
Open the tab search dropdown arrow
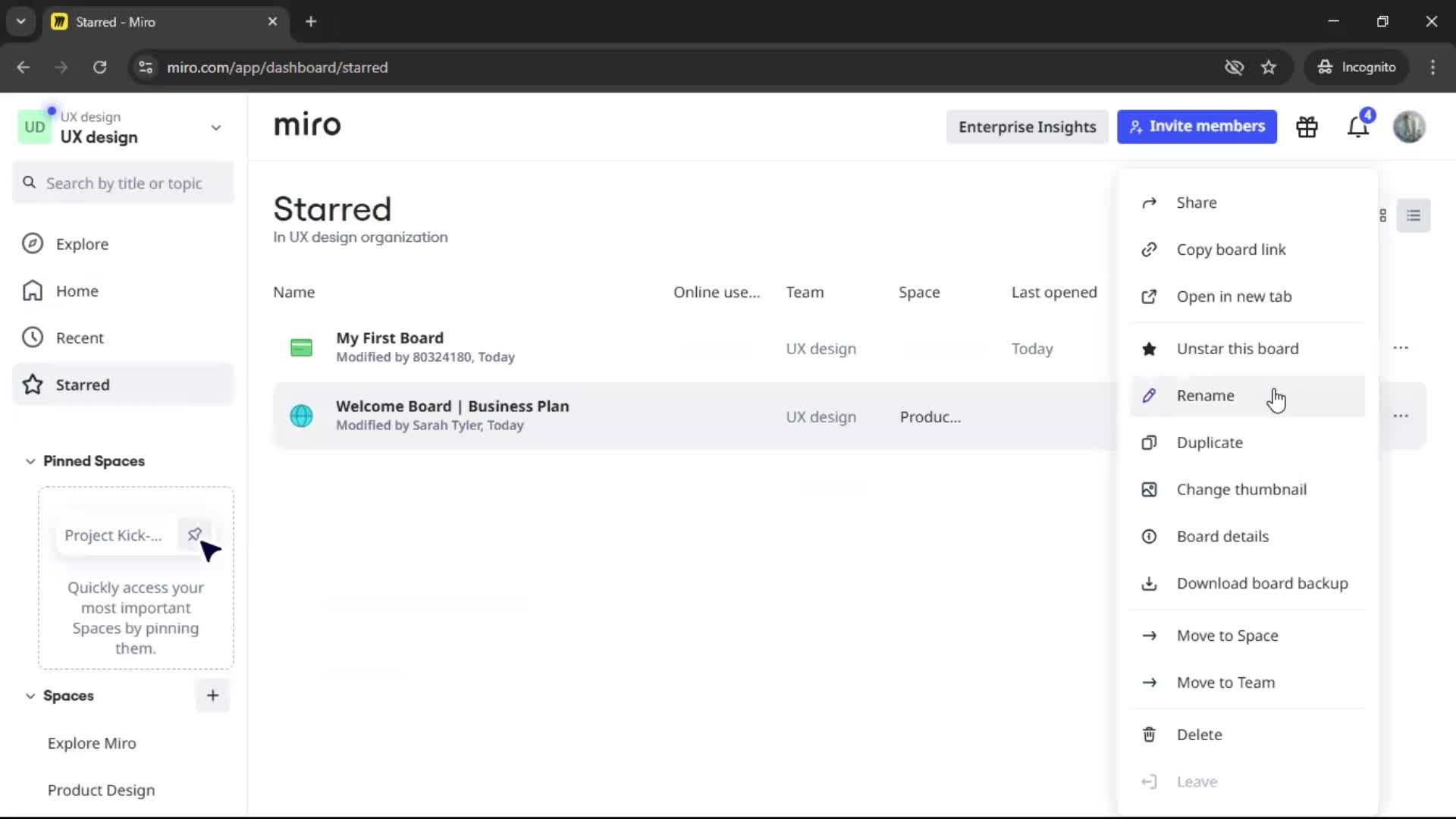[x=21, y=22]
